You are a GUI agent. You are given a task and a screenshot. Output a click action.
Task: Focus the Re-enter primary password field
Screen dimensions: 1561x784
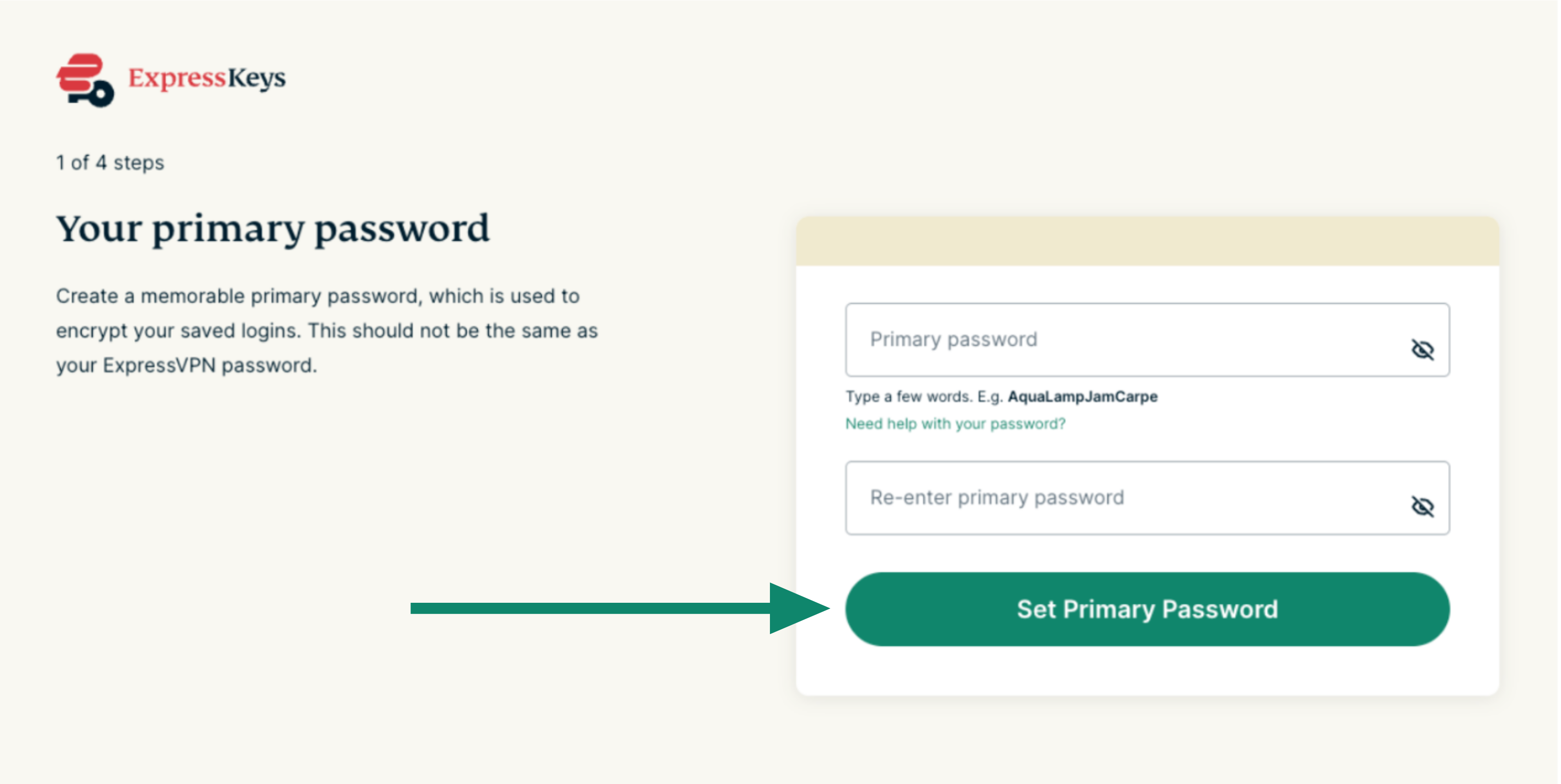pyautogui.click(x=1121, y=497)
